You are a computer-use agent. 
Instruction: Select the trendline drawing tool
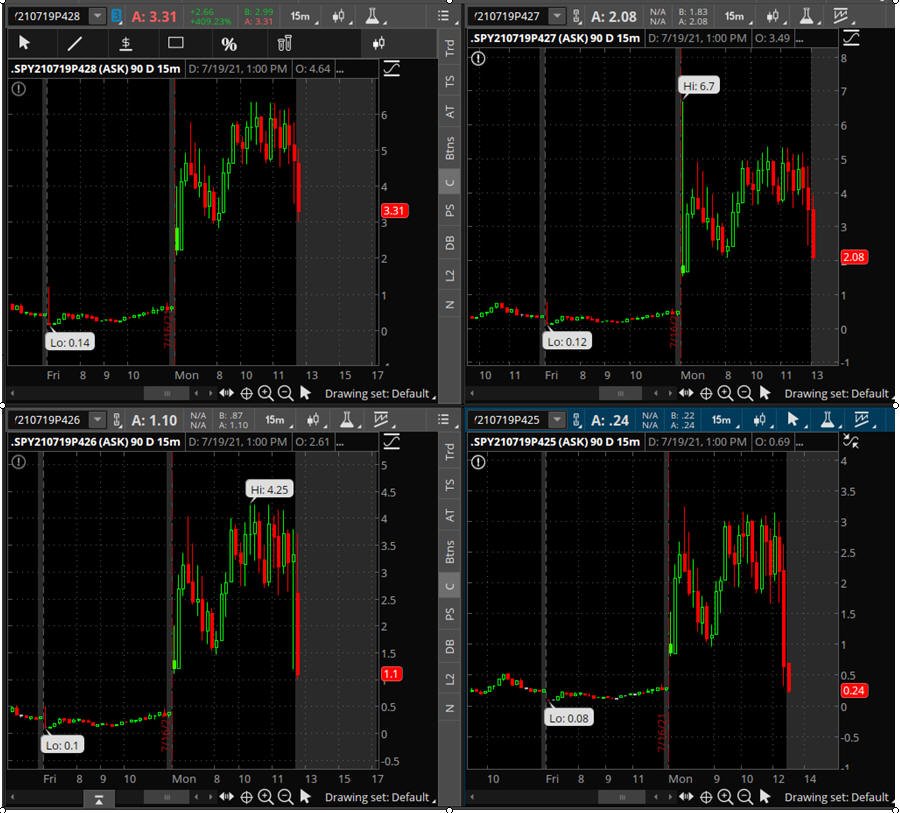click(x=75, y=43)
